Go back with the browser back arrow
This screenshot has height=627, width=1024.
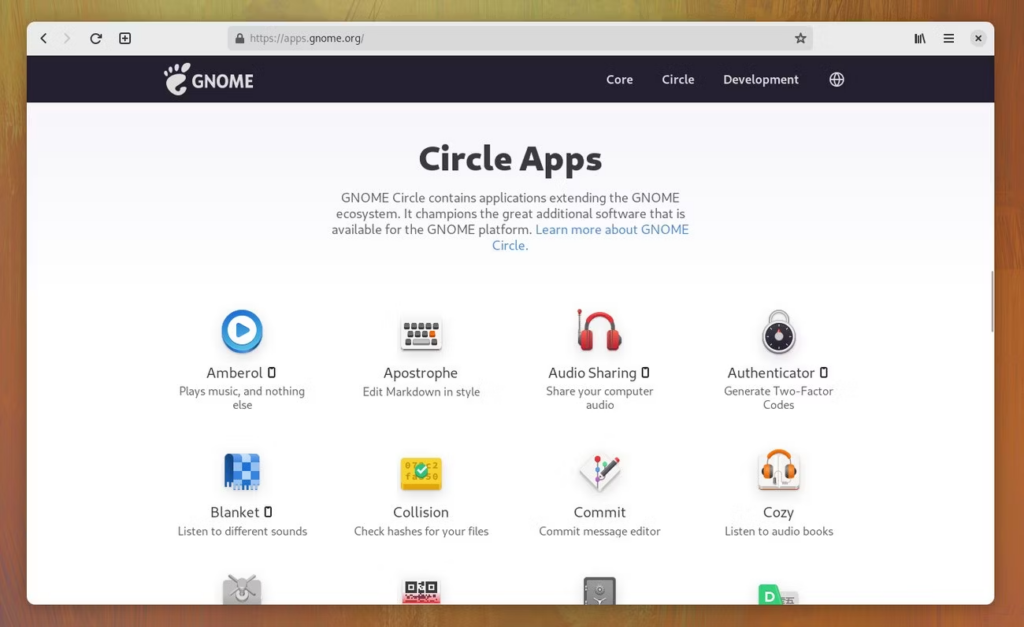click(44, 39)
